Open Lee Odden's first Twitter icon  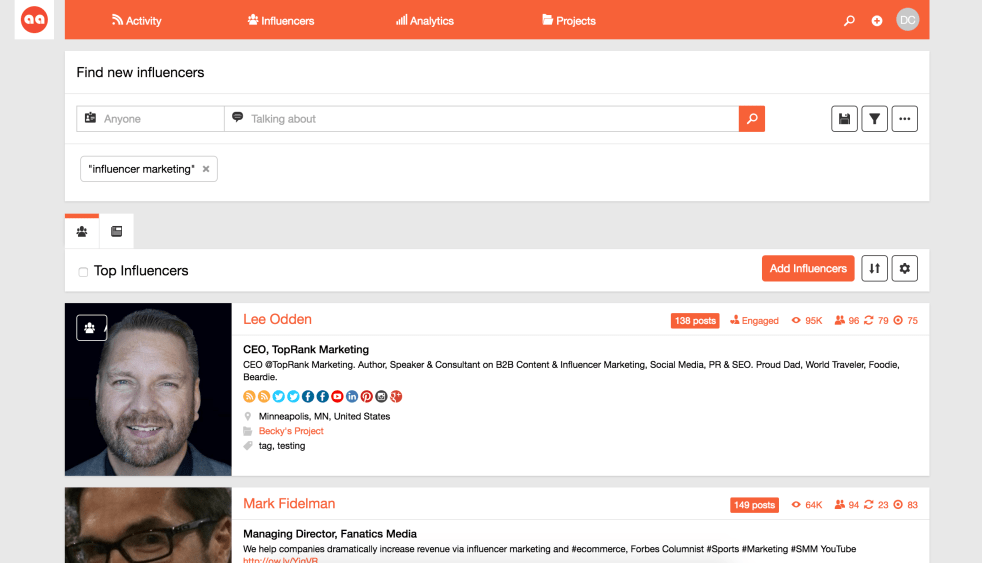(279, 396)
